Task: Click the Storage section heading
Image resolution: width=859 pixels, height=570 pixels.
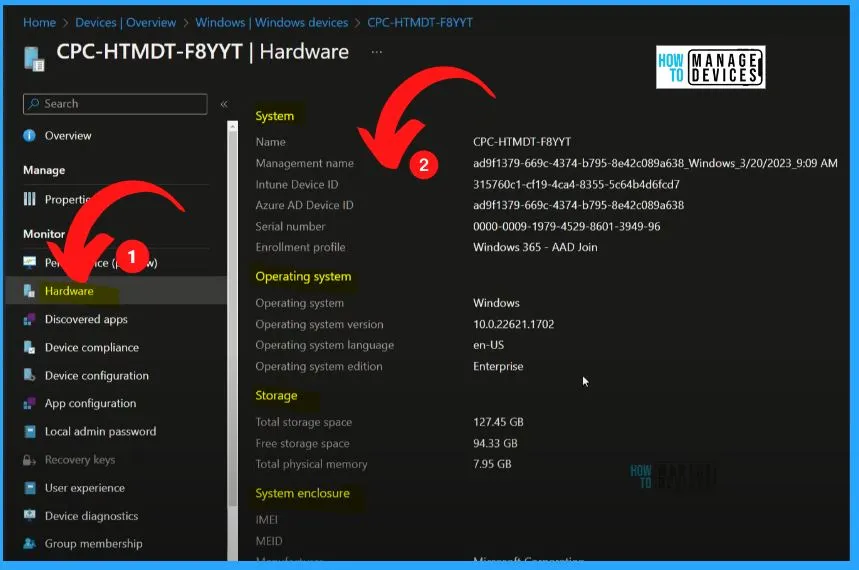Action: [x=276, y=396]
